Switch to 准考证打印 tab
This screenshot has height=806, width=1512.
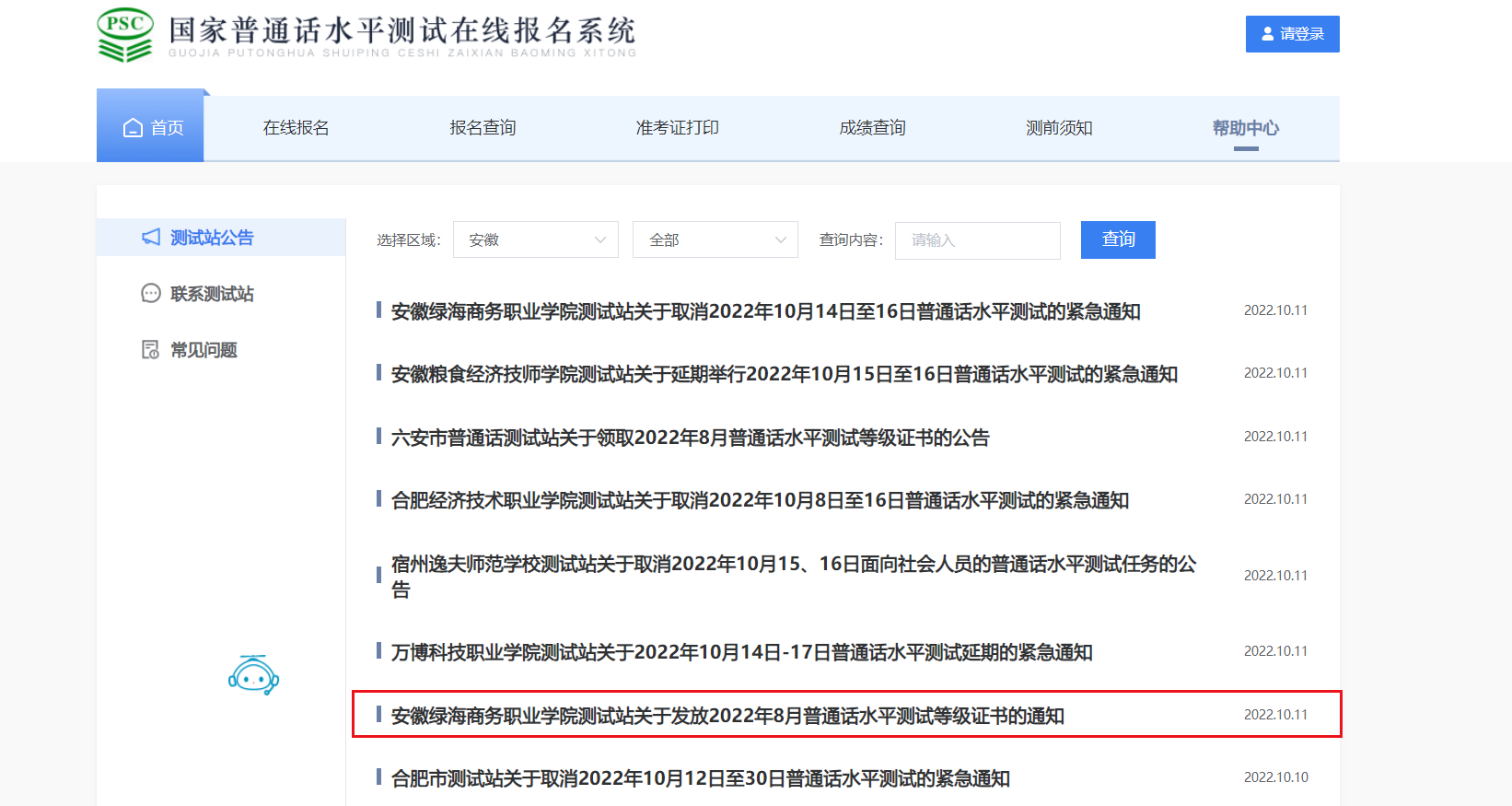point(678,128)
